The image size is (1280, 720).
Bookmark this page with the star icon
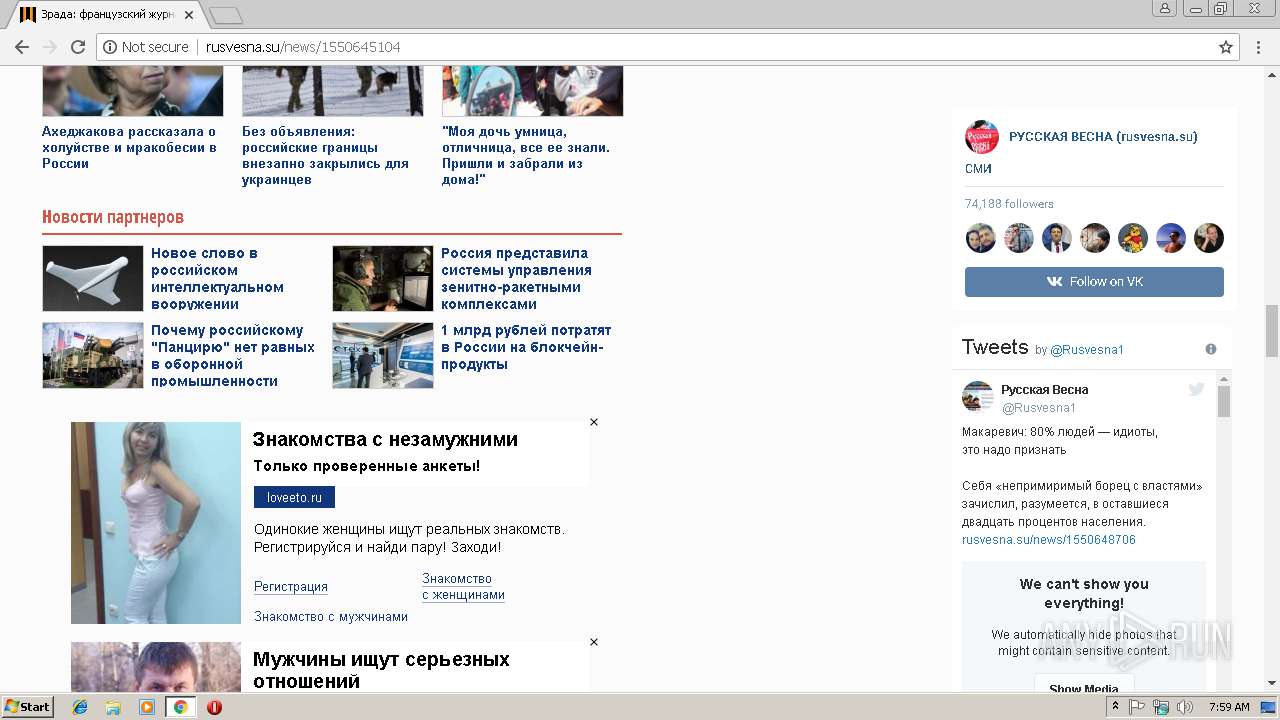pos(1226,47)
